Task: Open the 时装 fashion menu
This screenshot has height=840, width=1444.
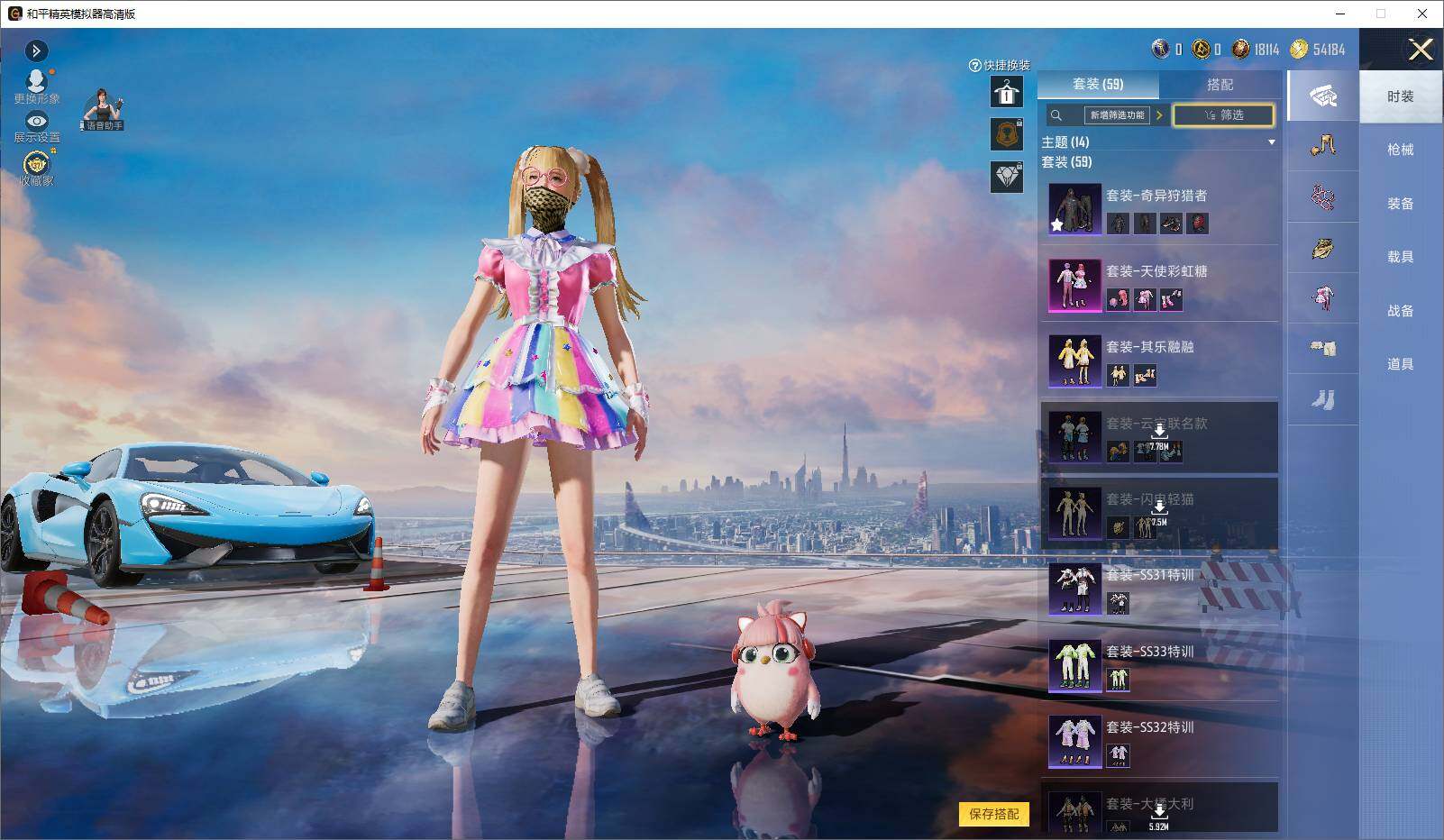Action: [x=1400, y=96]
